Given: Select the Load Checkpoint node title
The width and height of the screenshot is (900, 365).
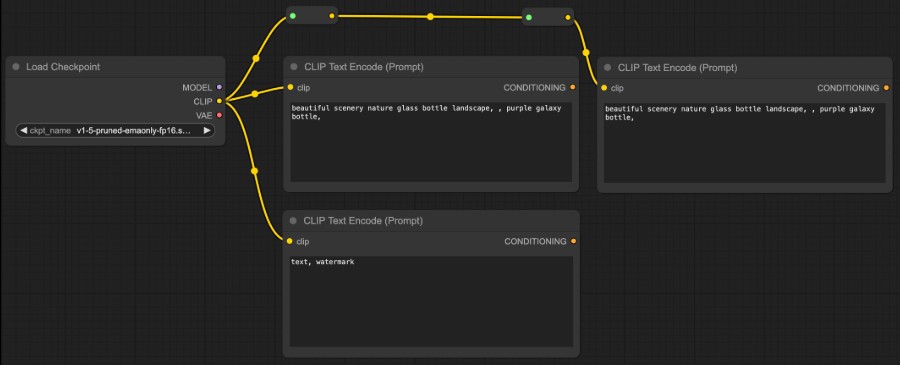Looking at the screenshot, I should 63,67.
